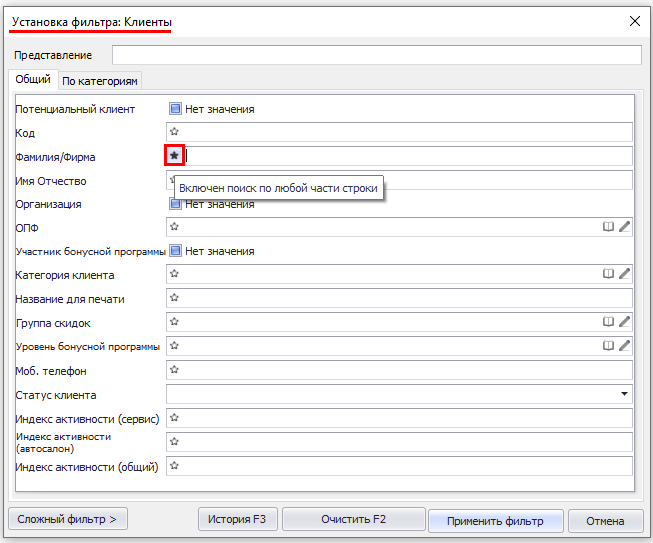Toggle the Участник бонусной программы checkbox
Viewport: 653px width, 543px height.
(x=175, y=251)
